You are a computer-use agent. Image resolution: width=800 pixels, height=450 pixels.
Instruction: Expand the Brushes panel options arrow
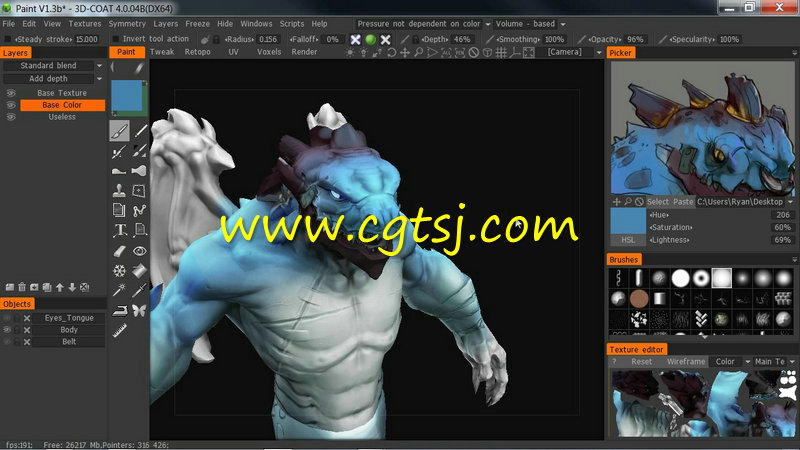[x=794, y=260]
